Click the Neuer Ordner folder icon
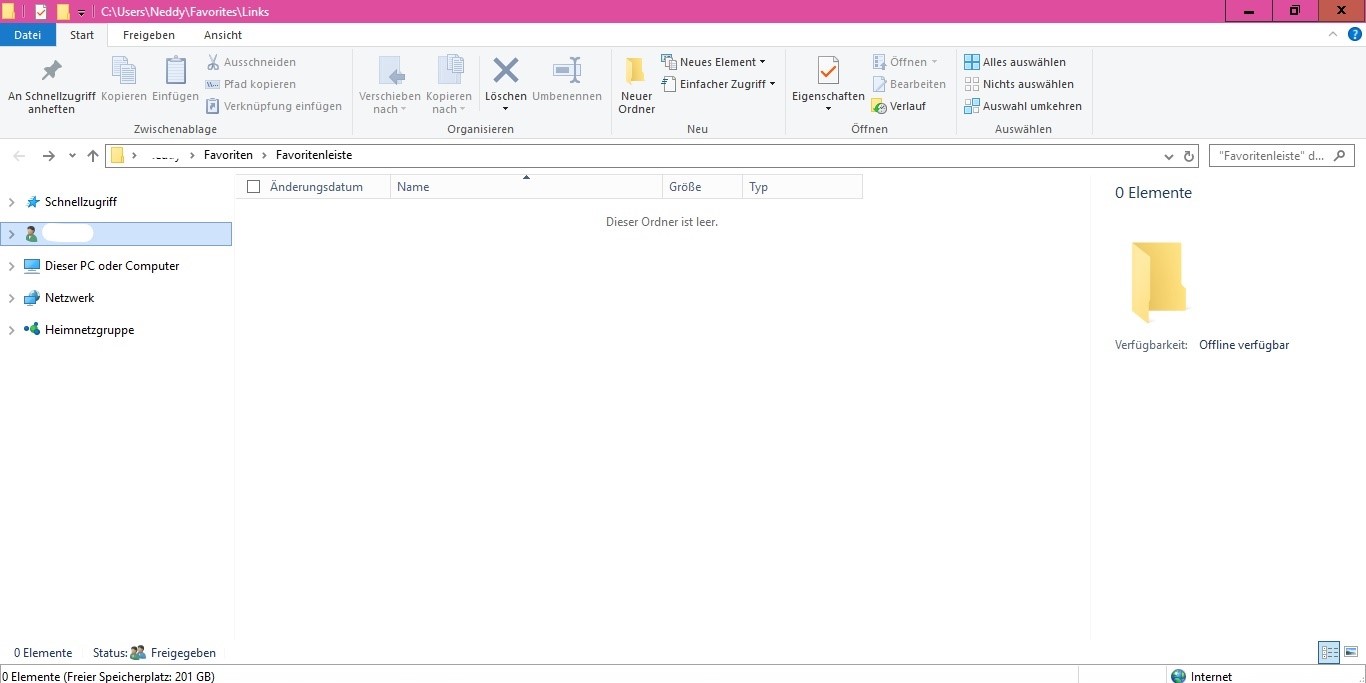 636,71
